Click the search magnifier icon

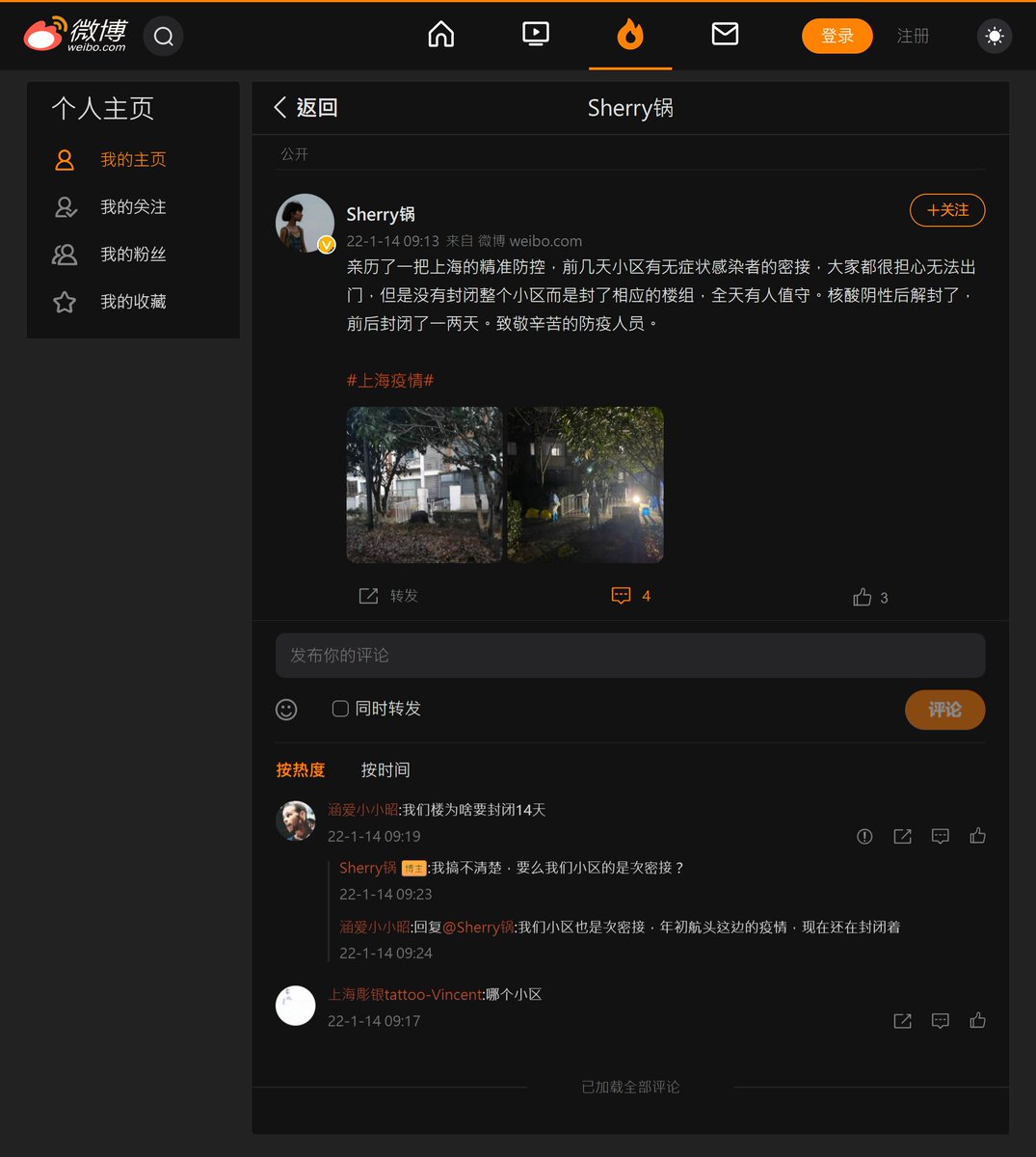164,37
